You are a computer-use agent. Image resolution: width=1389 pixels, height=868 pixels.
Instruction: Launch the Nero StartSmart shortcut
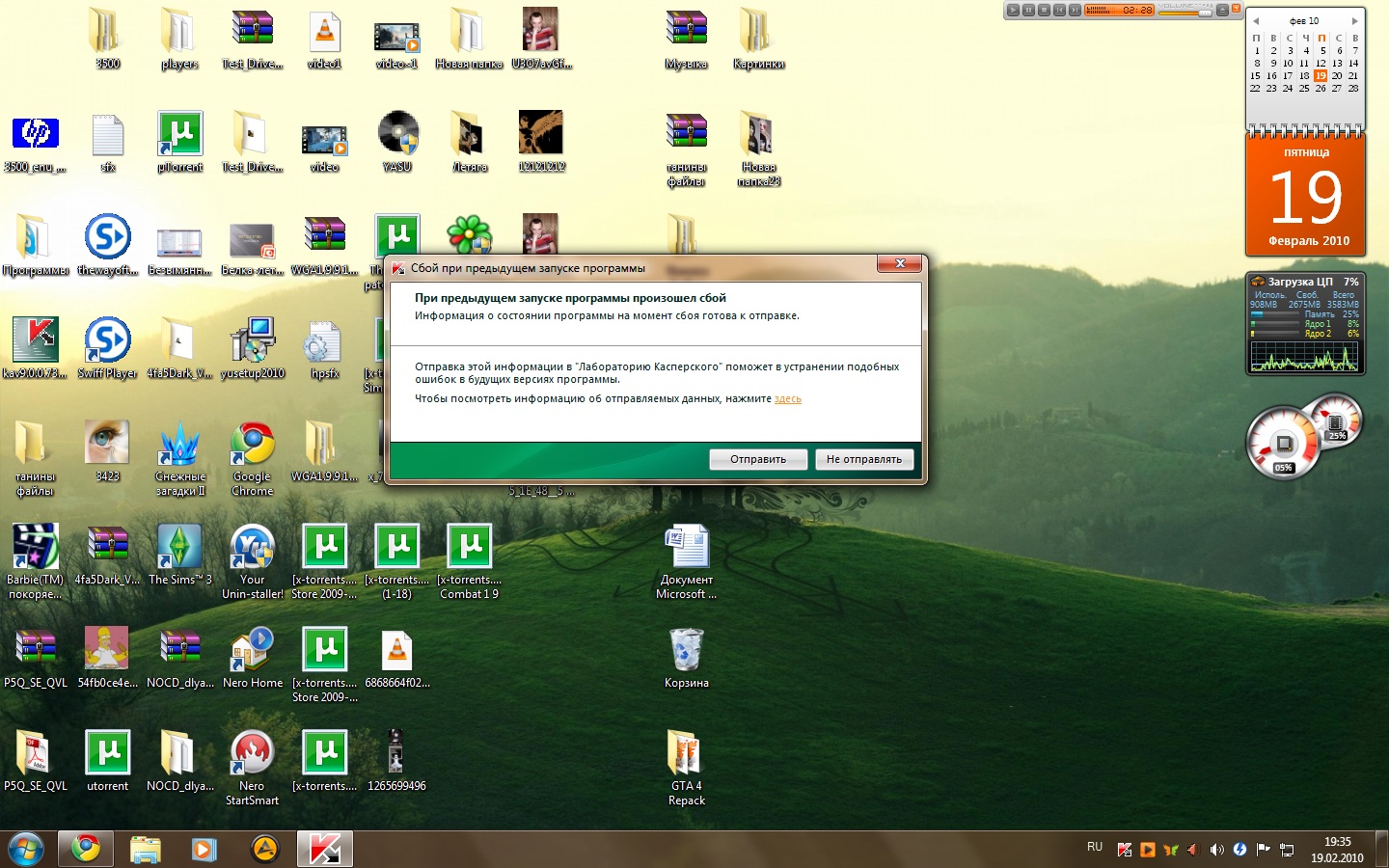click(252, 768)
